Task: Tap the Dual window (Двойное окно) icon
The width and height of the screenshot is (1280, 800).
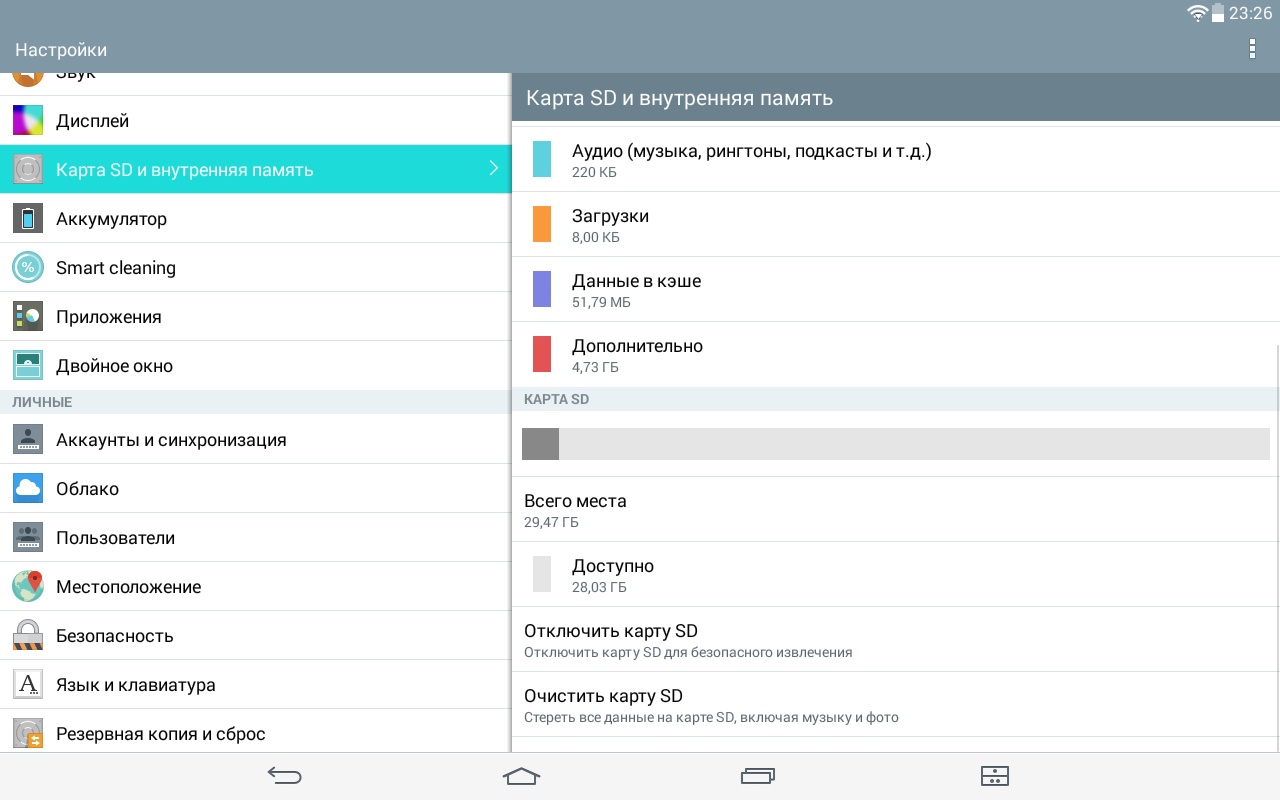Action: click(x=28, y=366)
